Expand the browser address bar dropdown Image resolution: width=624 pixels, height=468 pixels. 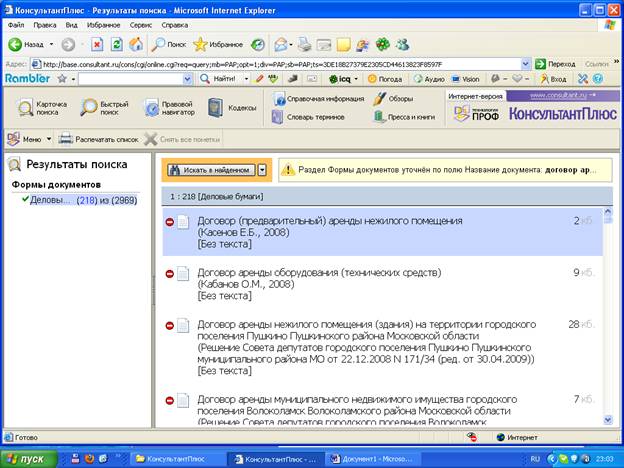tap(525, 63)
